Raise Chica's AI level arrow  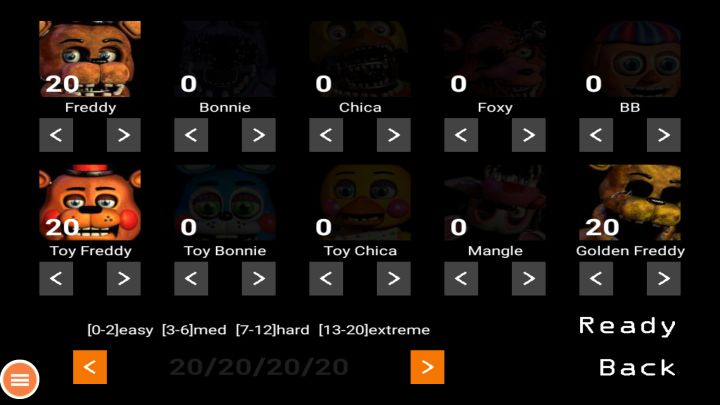point(394,135)
